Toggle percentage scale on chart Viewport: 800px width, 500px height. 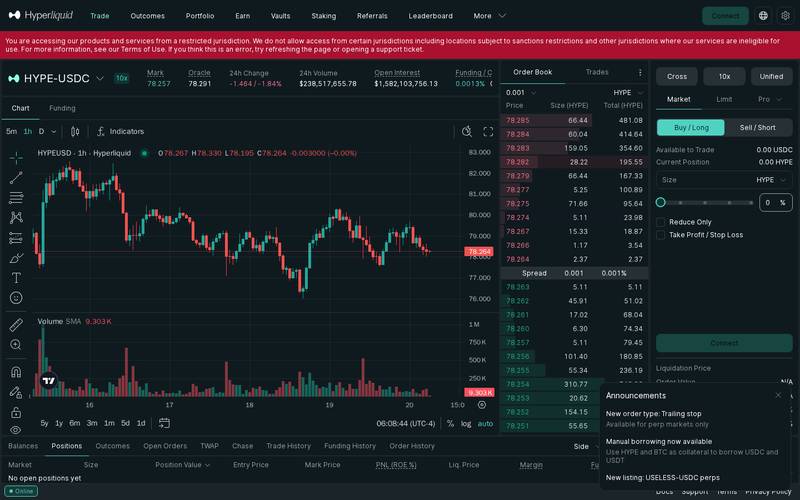[450, 423]
